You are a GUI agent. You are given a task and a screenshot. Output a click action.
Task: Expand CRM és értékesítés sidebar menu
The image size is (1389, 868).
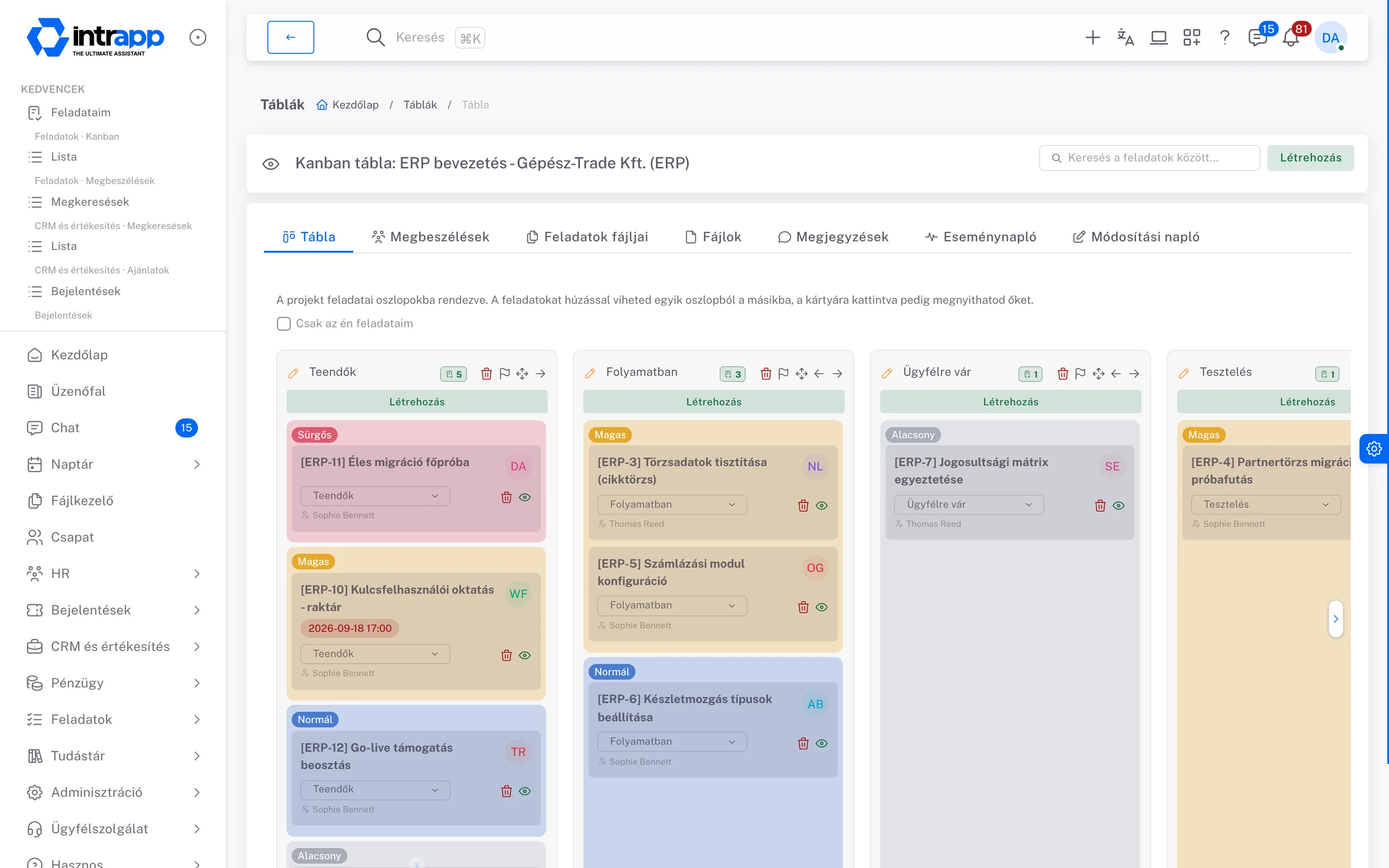(113, 646)
